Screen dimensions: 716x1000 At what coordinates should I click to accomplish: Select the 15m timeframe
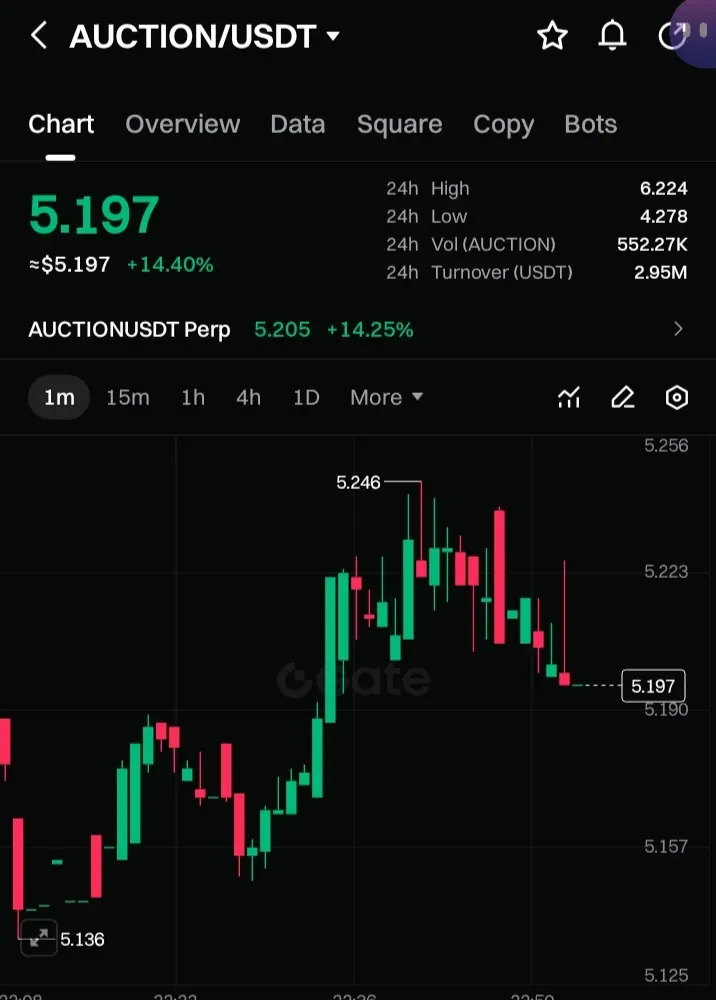coord(128,397)
